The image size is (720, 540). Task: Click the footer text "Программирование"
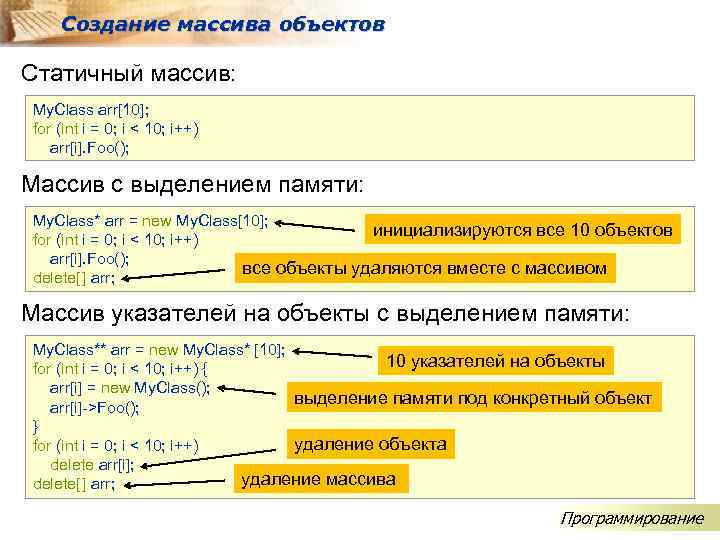pyautogui.click(x=631, y=518)
